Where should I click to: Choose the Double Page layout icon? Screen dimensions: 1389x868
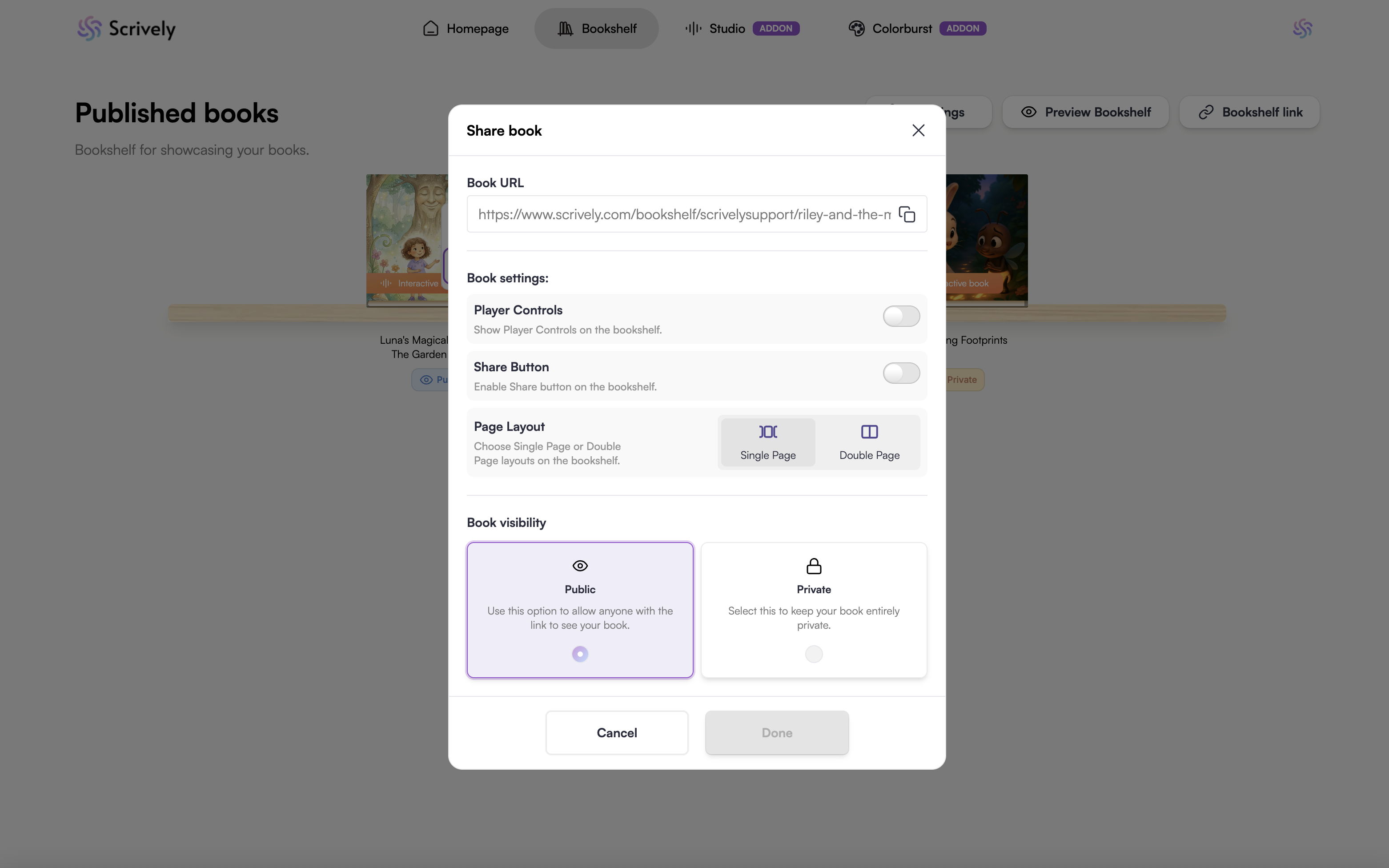(869, 432)
